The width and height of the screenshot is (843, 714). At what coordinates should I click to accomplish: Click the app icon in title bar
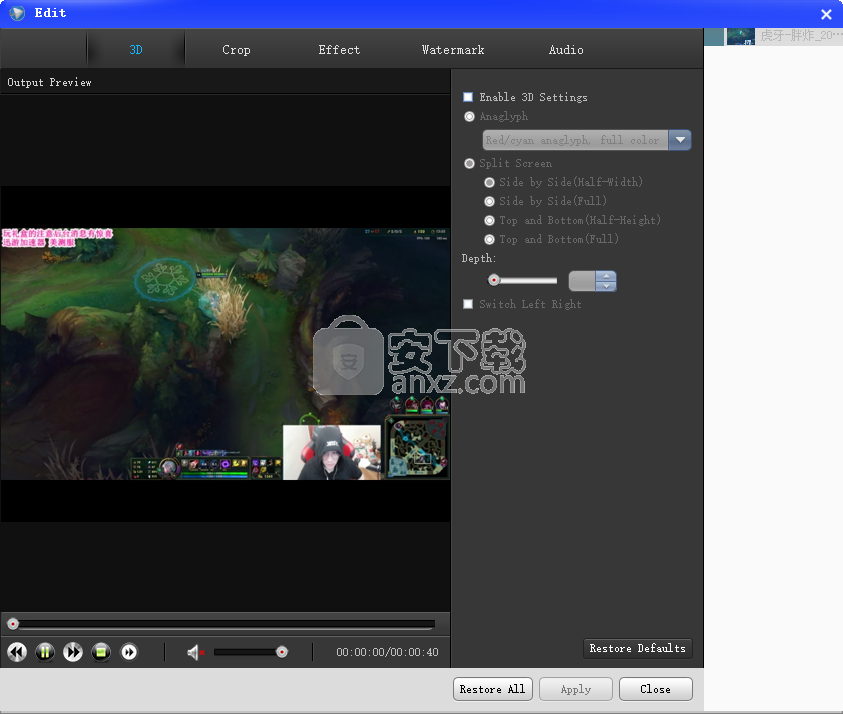tap(17, 13)
